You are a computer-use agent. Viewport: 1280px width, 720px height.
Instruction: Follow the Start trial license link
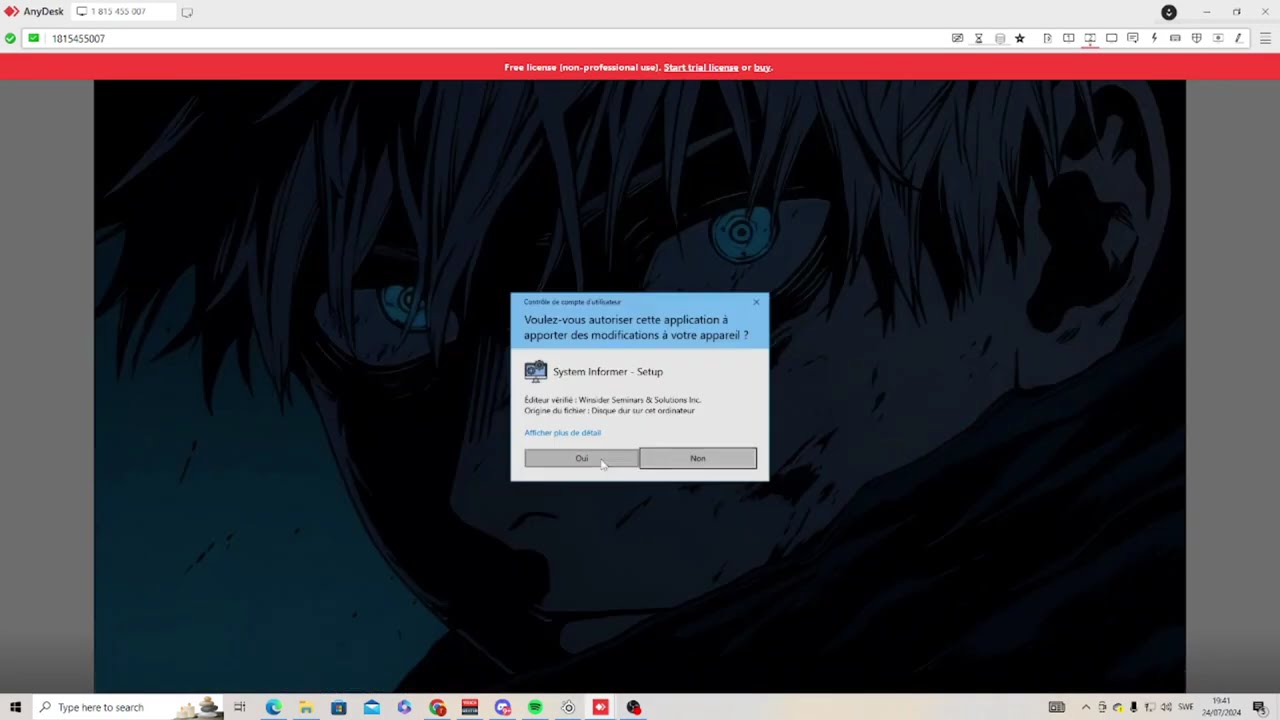point(701,68)
